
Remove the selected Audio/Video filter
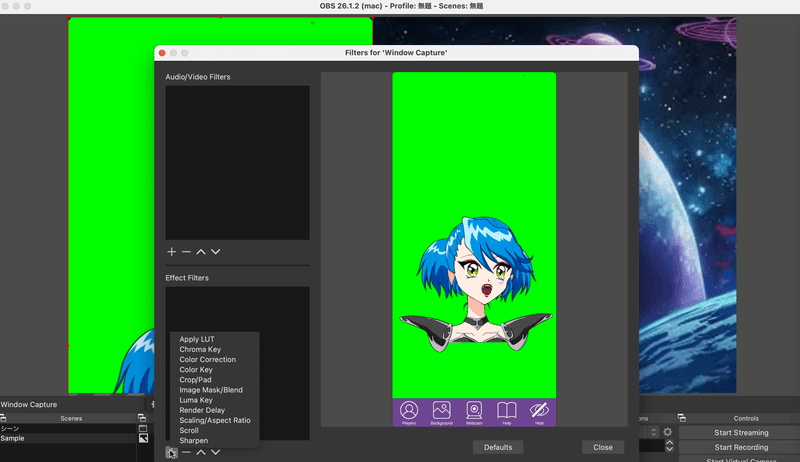click(186, 251)
